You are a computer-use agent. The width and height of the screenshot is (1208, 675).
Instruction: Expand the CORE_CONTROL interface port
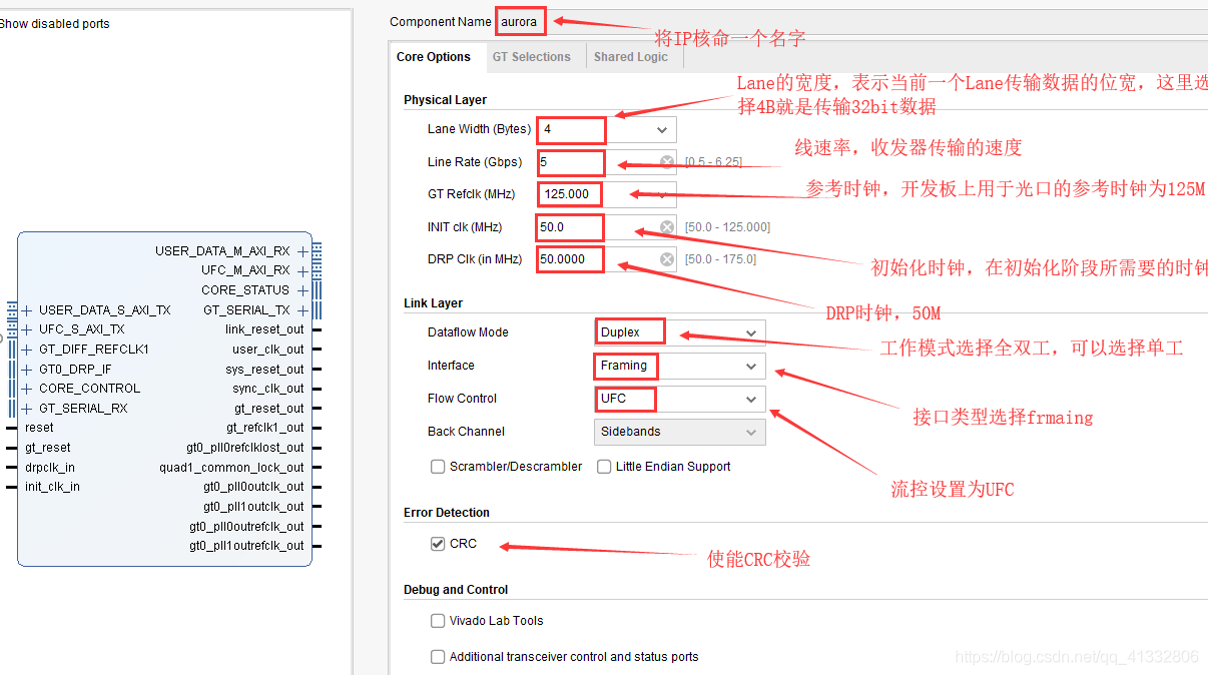[27, 388]
